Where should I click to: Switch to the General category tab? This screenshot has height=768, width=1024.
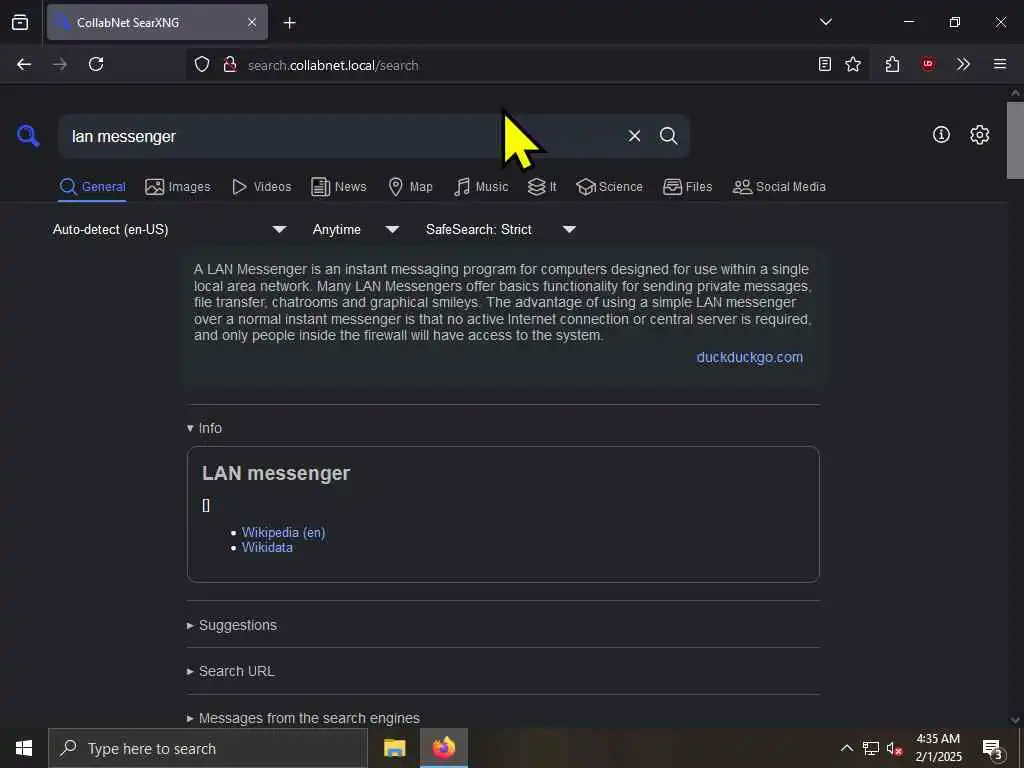pyautogui.click(x=92, y=187)
